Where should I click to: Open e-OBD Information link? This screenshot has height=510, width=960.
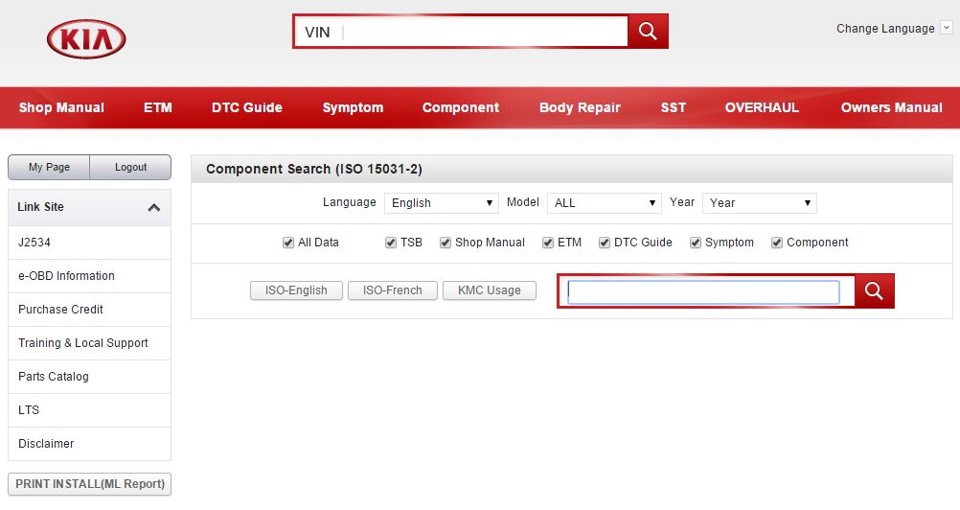tap(89, 276)
